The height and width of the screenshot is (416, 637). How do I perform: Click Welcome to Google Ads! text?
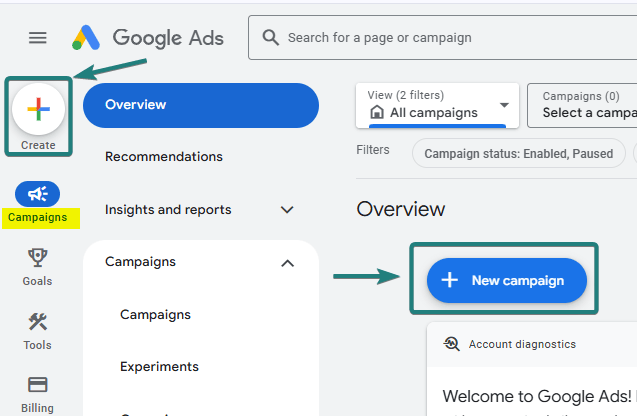(537, 396)
